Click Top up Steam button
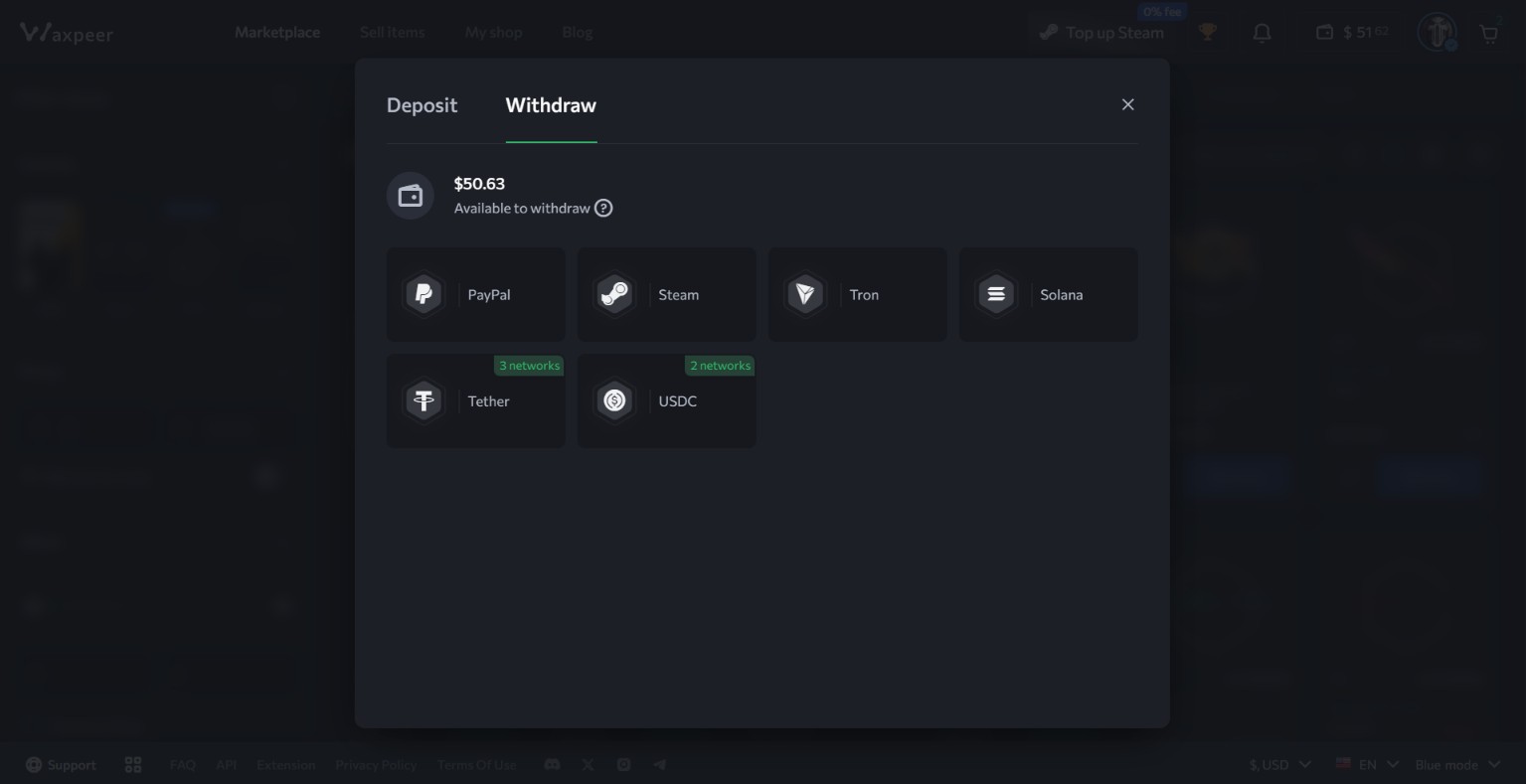This screenshot has height=784, width=1526. [x=1101, y=33]
